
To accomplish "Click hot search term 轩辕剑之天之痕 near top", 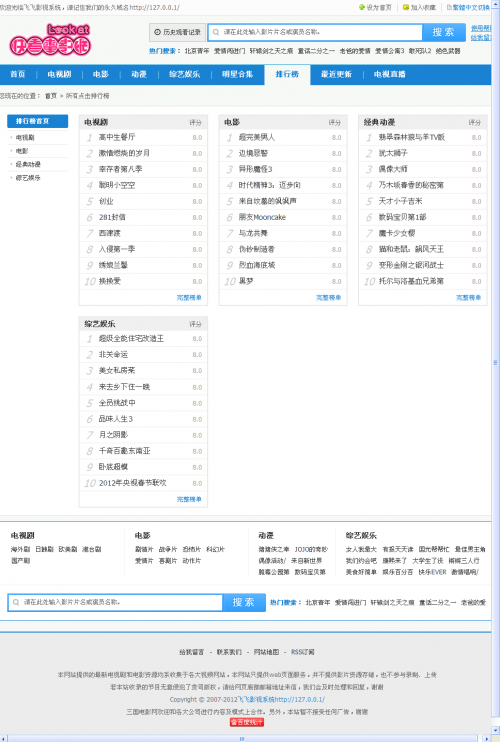I will tap(271, 51).
